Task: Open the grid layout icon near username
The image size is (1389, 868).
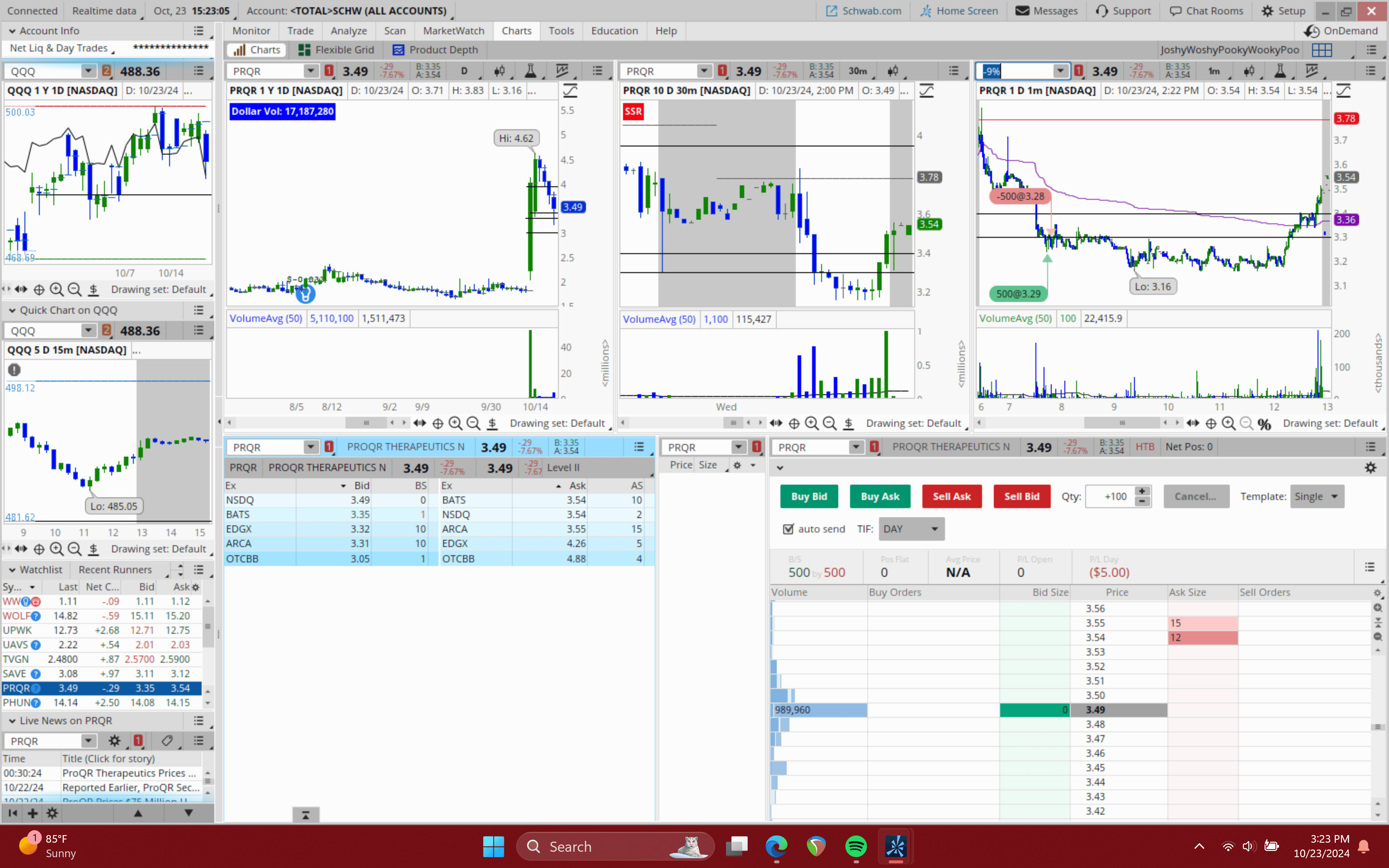Action: pyautogui.click(x=1321, y=50)
